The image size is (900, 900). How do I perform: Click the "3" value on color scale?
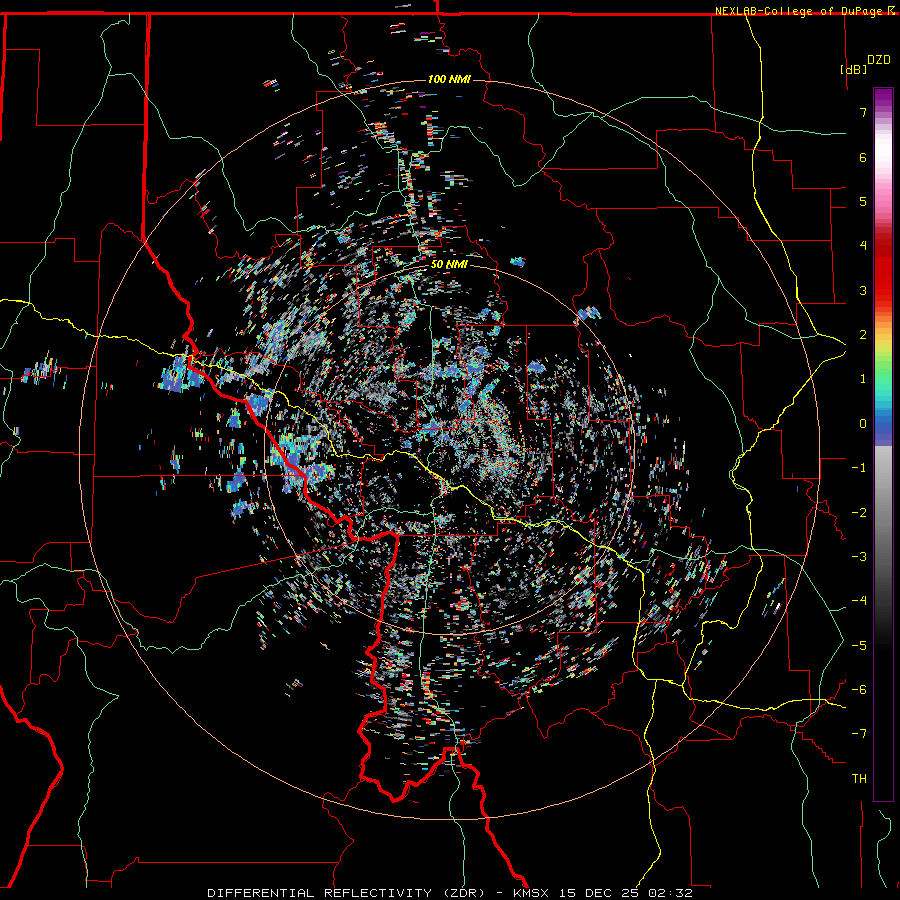863,290
